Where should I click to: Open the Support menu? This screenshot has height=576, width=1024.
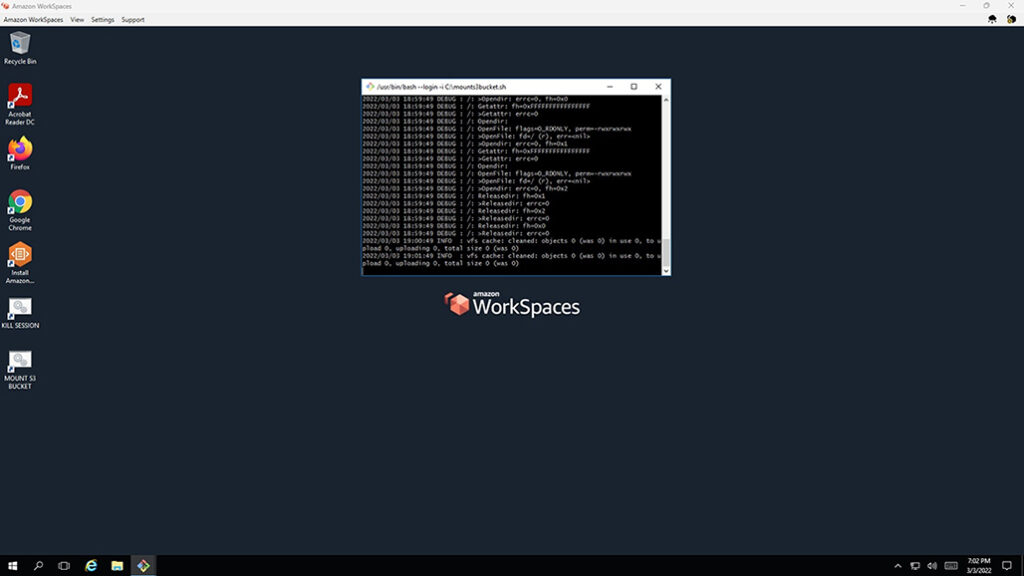click(x=133, y=20)
